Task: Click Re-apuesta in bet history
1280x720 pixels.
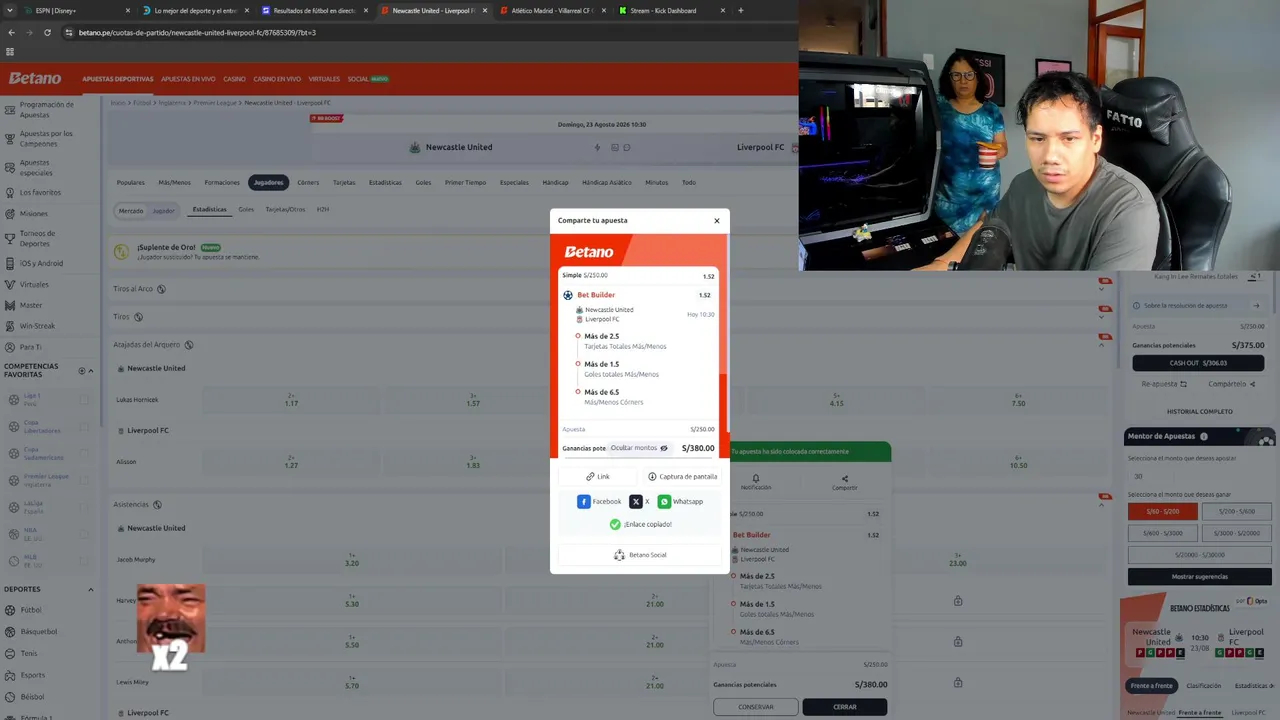Action: coord(1164,384)
